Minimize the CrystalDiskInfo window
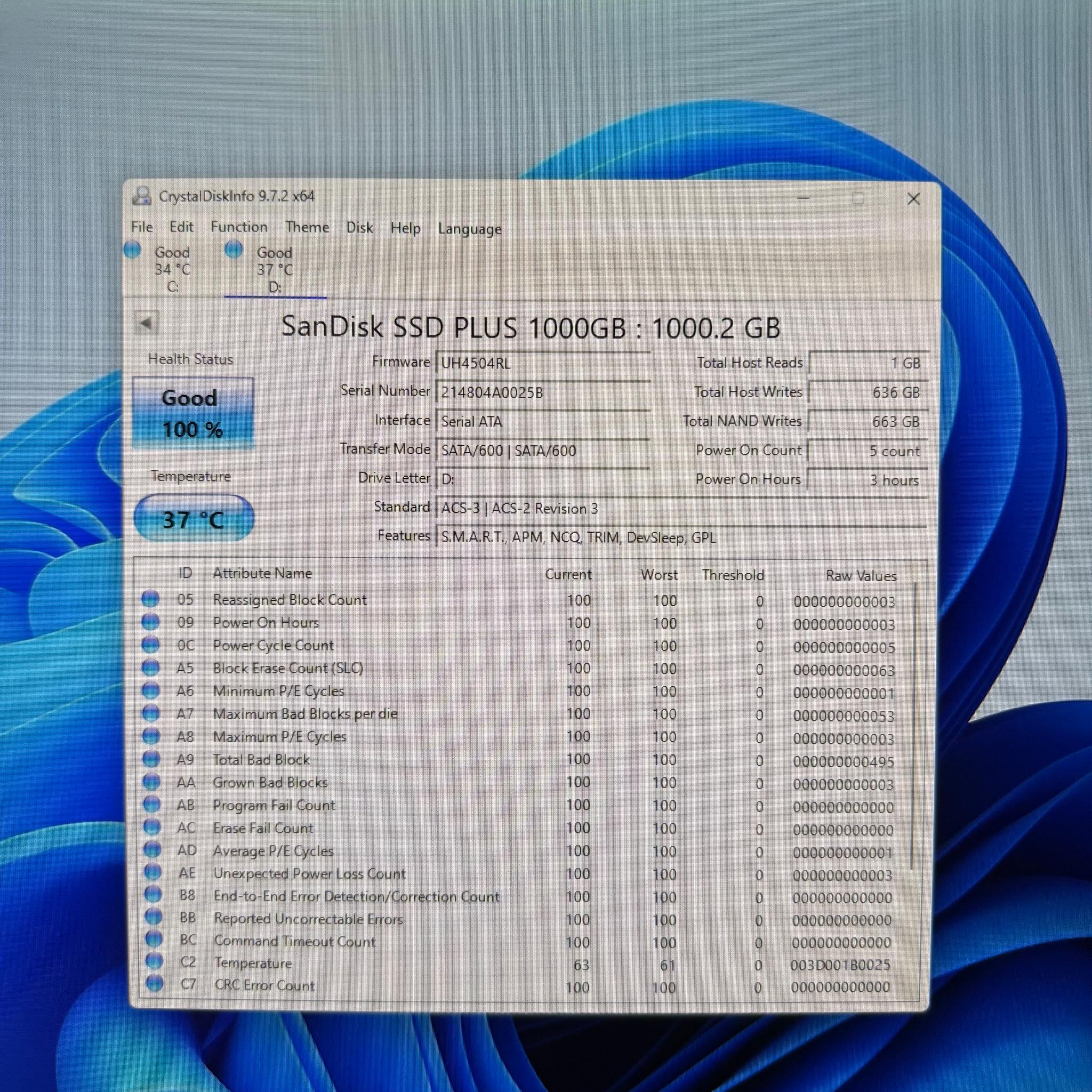Viewport: 1092px width, 1092px height. [803, 198]
